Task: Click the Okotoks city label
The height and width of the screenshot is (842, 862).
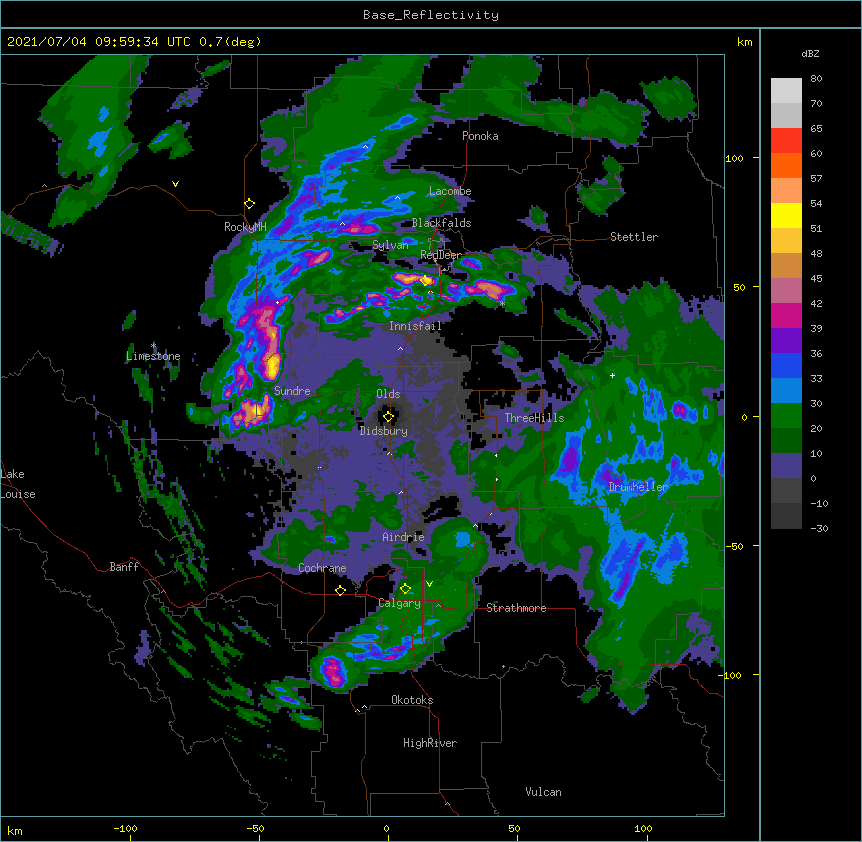Action: 412,700
